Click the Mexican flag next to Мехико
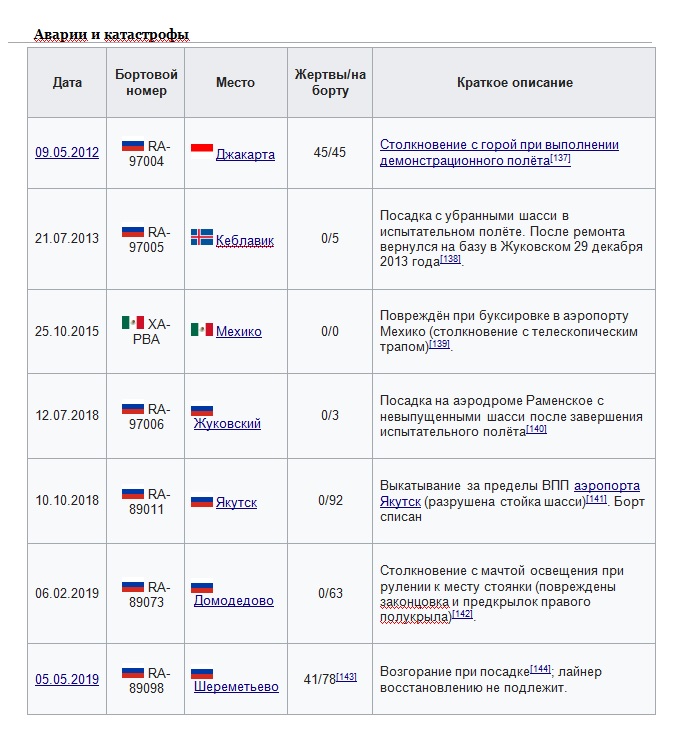 pyautogui.click(x=201, y=329)
